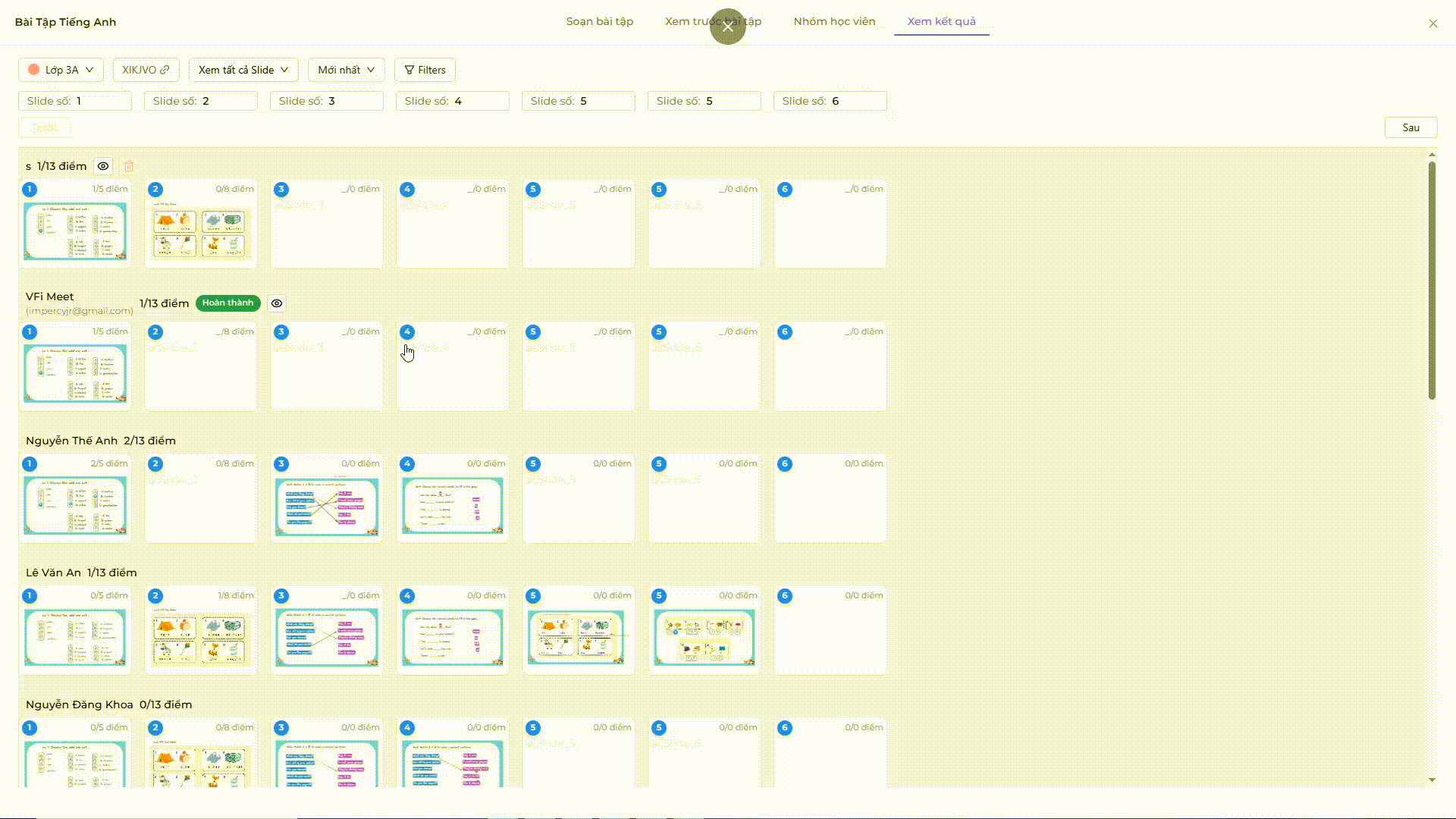Open the Nhóm học viên tab
Viewport: 1456px width, 819px height.
(834, 21)
